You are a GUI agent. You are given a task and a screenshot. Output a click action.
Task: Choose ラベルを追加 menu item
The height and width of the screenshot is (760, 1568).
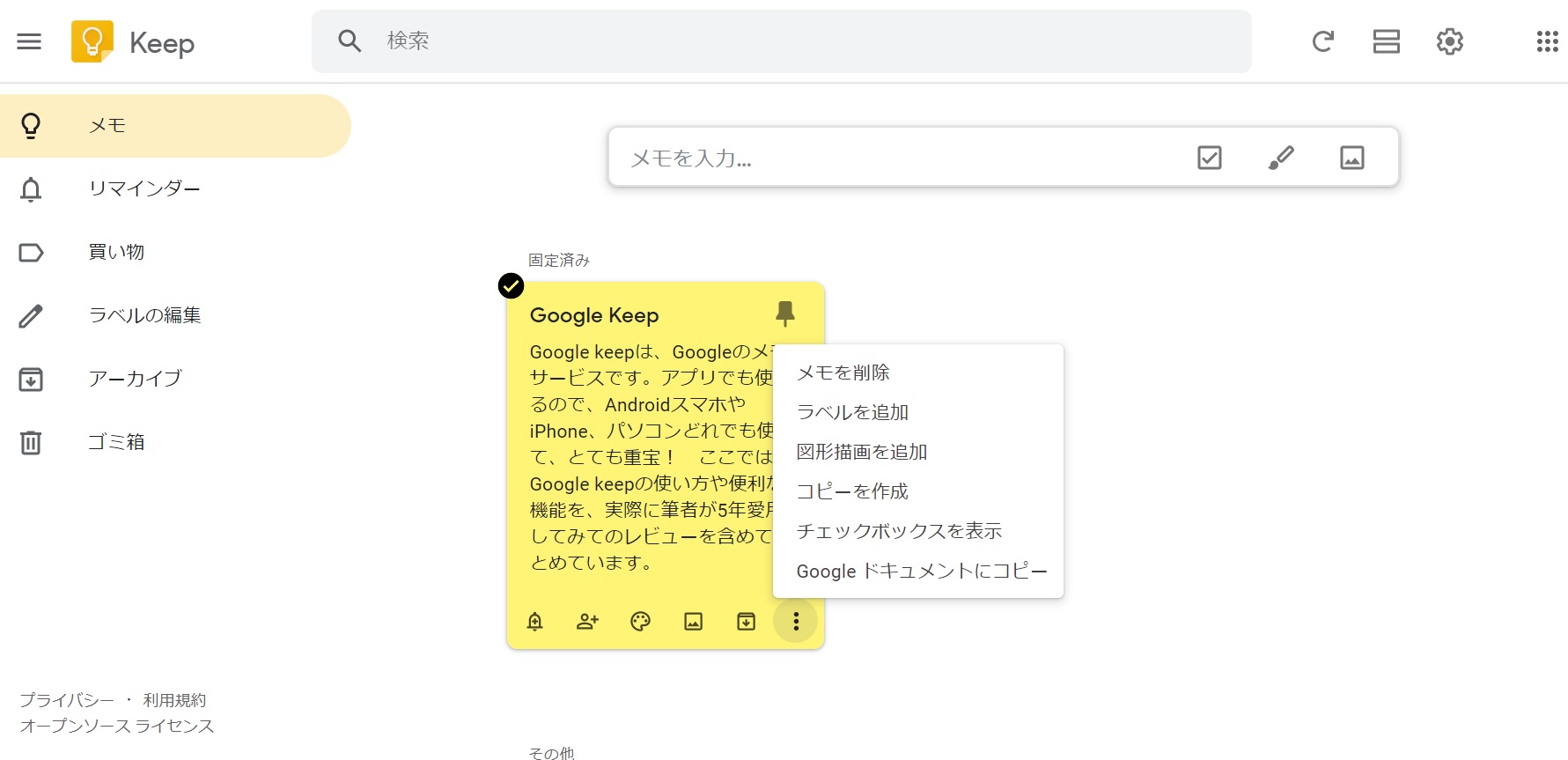(918, 412)
